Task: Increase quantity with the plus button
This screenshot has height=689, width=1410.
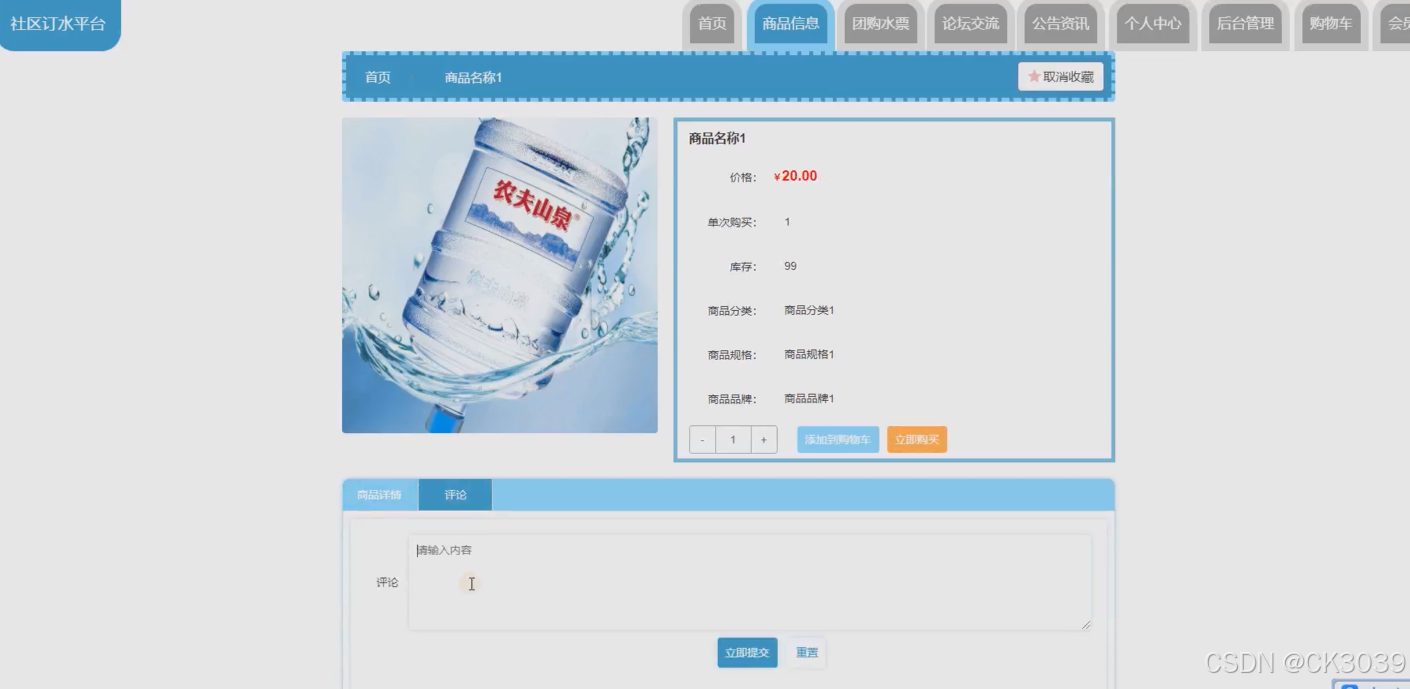Action: 764,440
